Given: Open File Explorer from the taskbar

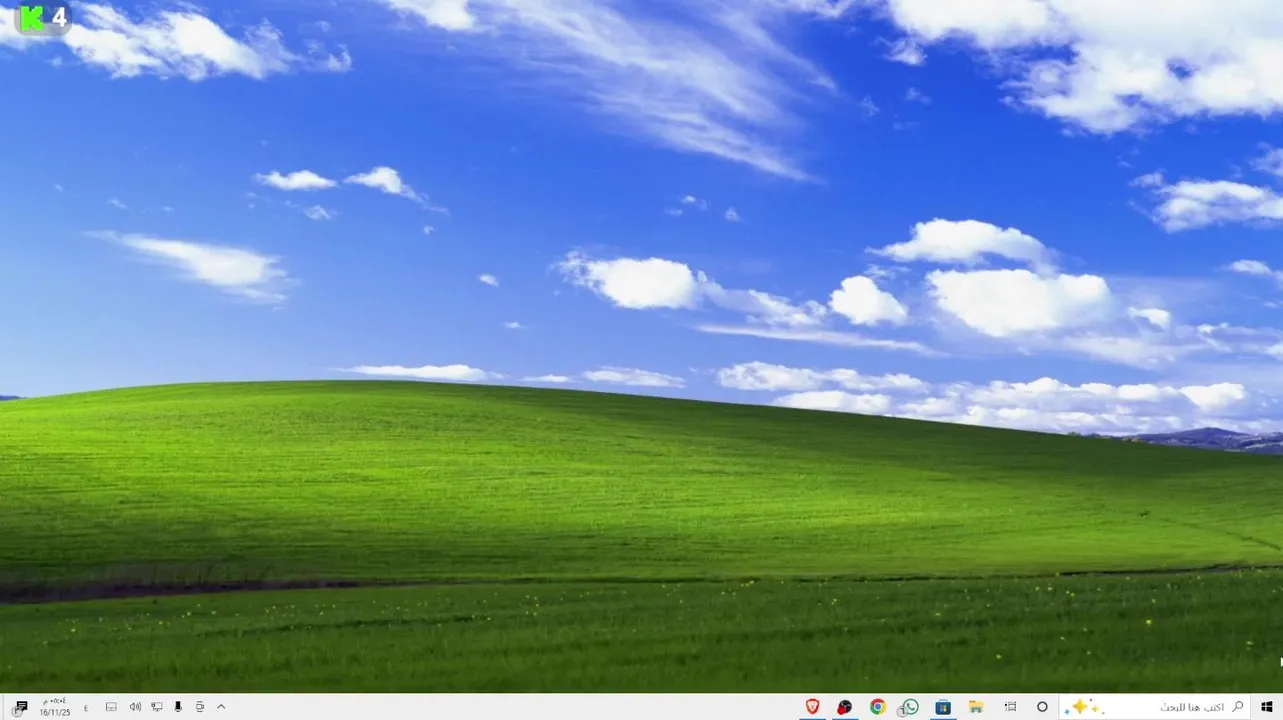Looking at the screenshot, I should (x=975, y=707).
